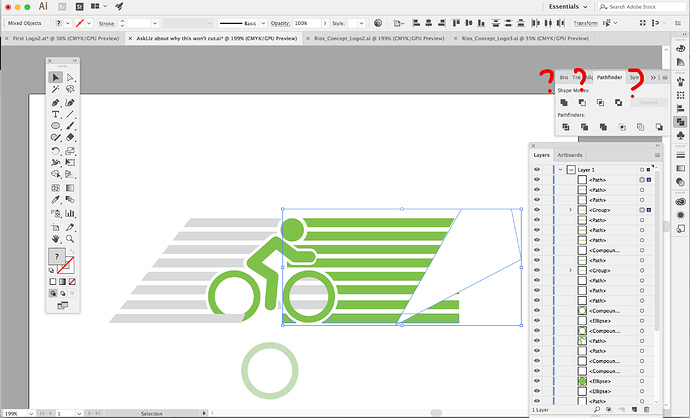This screenshot has width=690, height=418.
Task: Click the Search Adobe Stock field
Action: coord(642,7)
